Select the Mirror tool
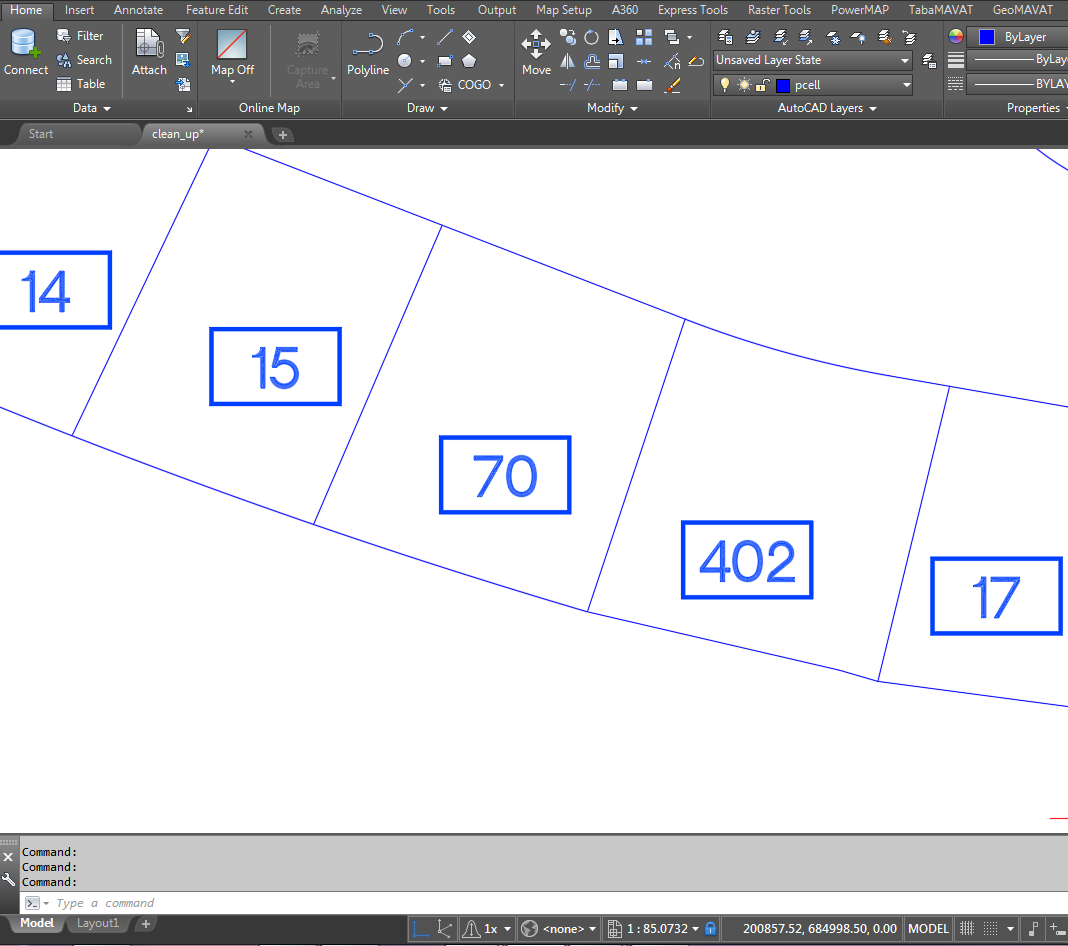Screen dimensions: 1068x946 pyautogui.click(x=567, y=61)
